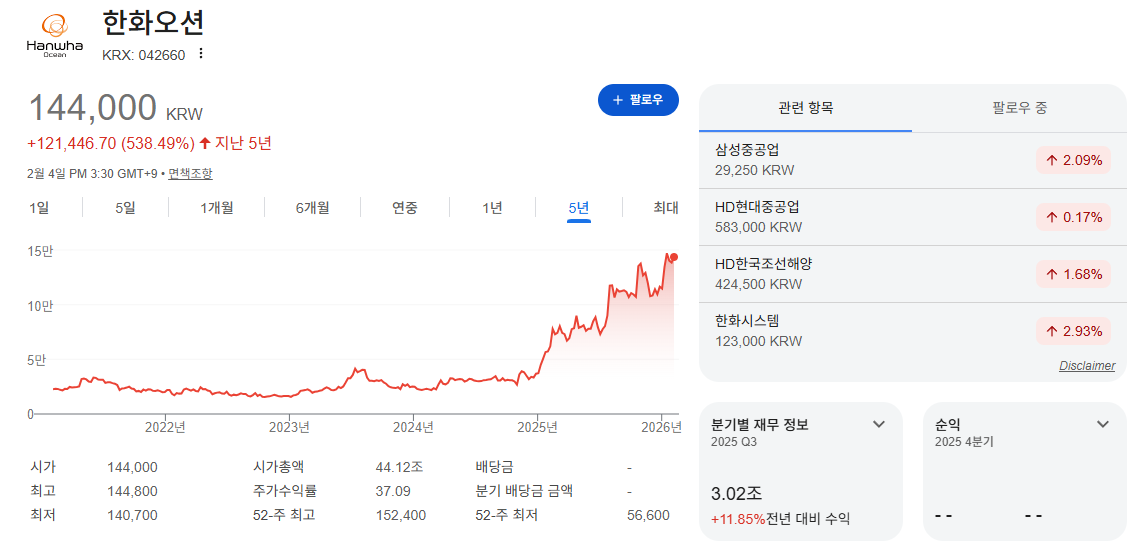
Task: Click the 2026년 axis label
Action: (660, 427)
